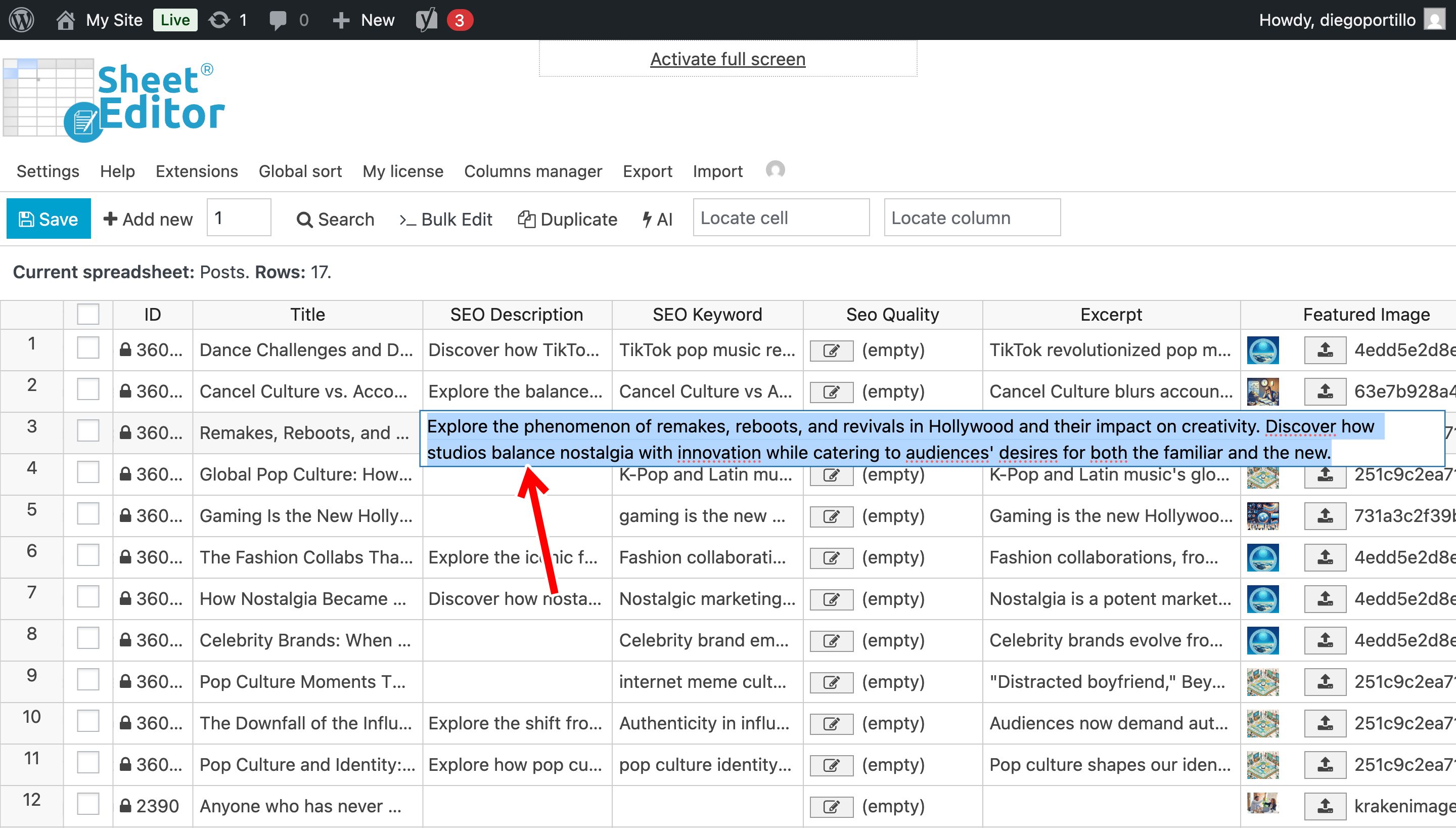This screenshot has height=828, width=1456.
Task: Open the Columns manager menu
Action: pos(532,171)
